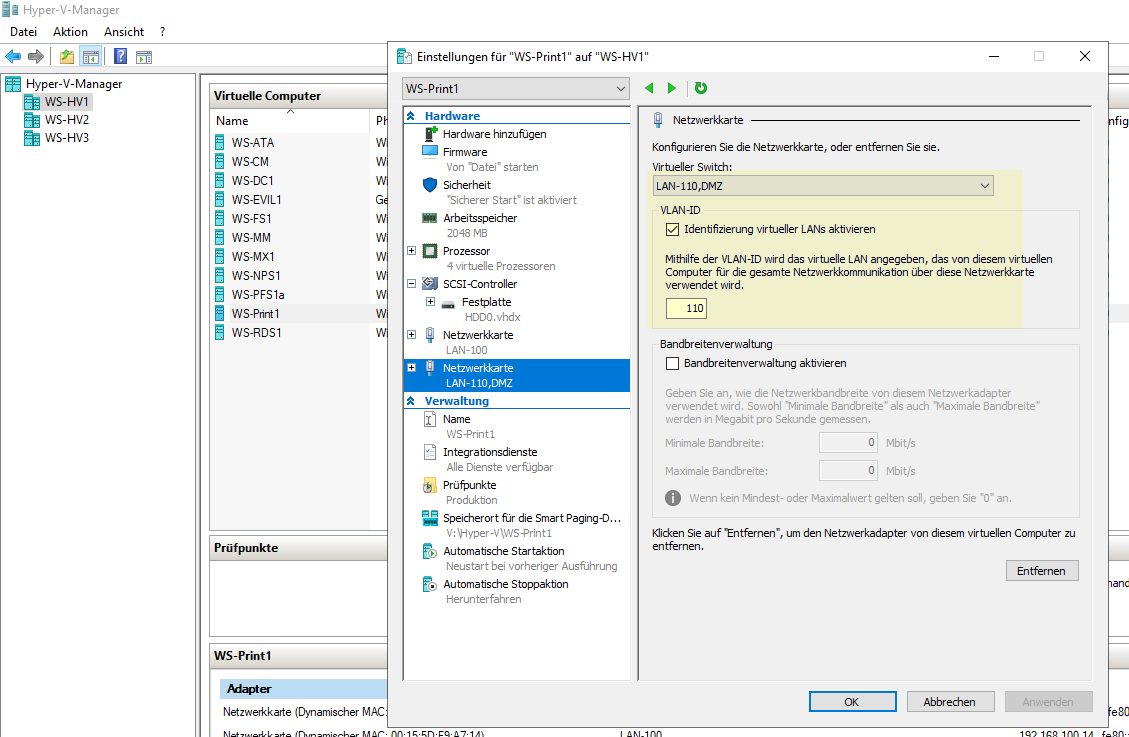Collapse the SCSI-Controller node
The height and width of the screenshot is (737, 1129).
[x=412, y=284]
